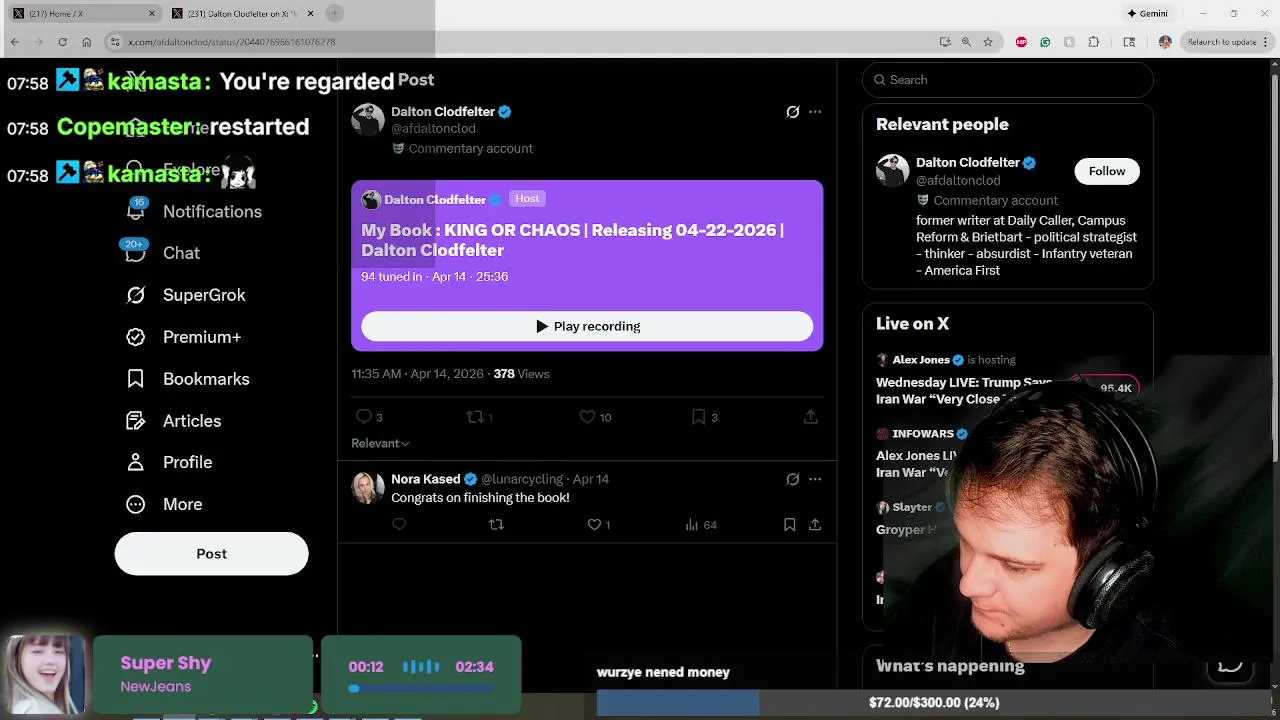The height and width of the screenshot is (720, 1280).
Task: Bookmark the main post with 3 bookmarks
Action: [699, 416]
